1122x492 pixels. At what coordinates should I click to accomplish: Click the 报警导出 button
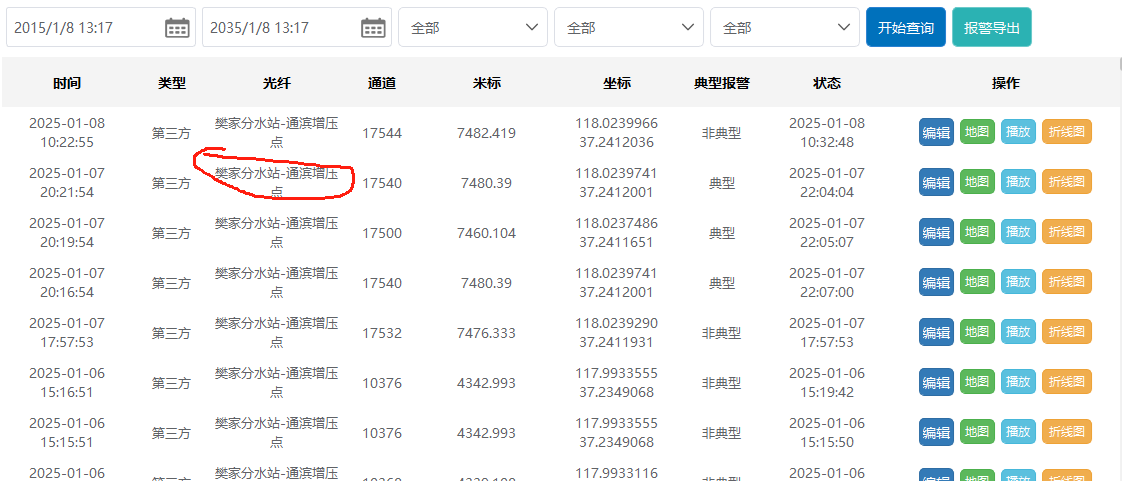click(992, 27)
